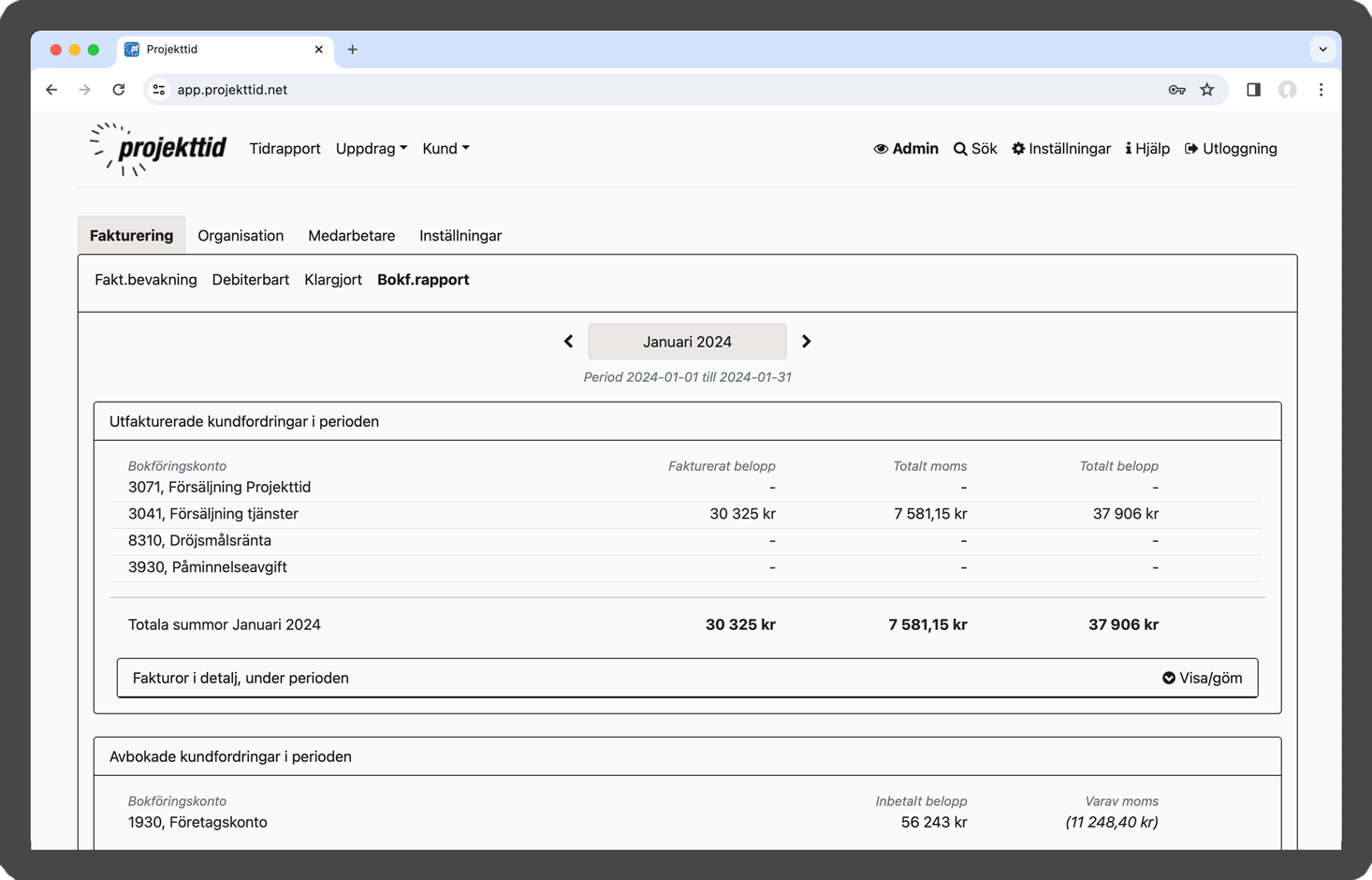Switch to the Organisation tab
The width and height of the screenshot is (1372, 880).
tap(241, 236)
